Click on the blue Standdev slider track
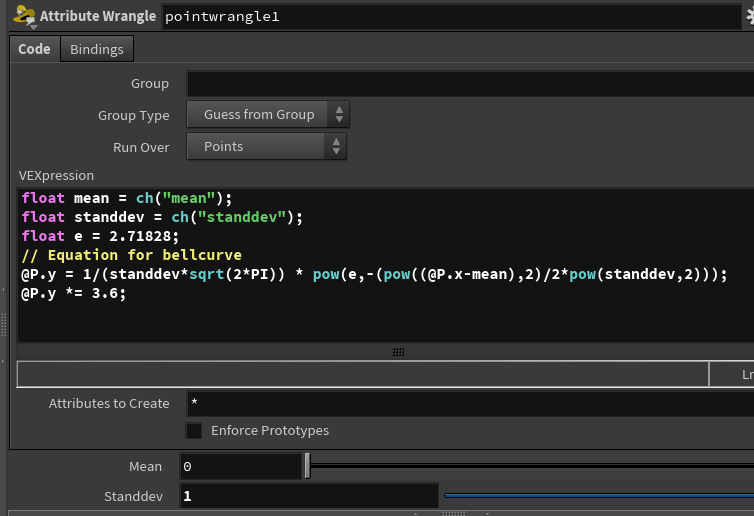Screen dimensions: 754x516 pyautogui.click(x=598, y=495)
